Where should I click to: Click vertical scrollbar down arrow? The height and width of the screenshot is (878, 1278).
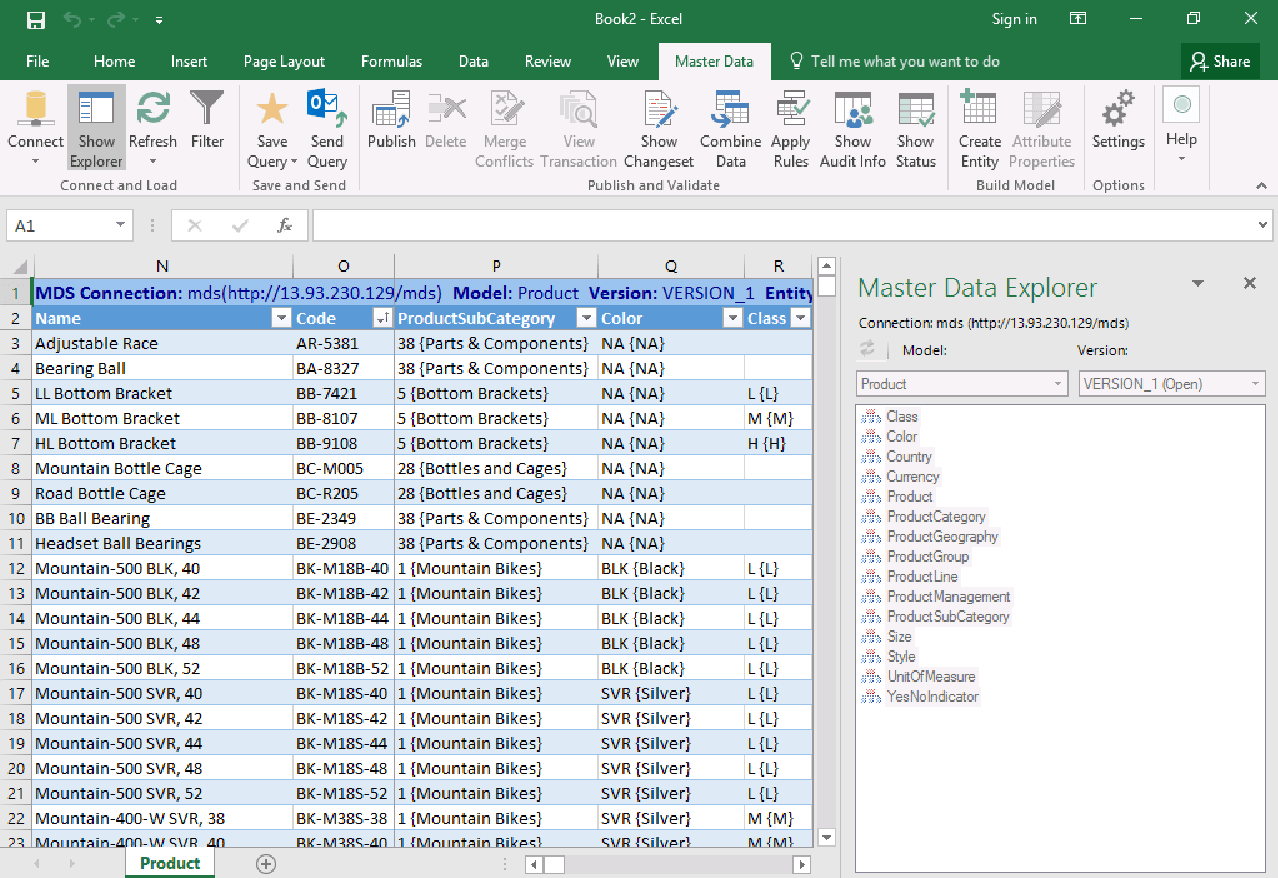[x=826, y=837]
